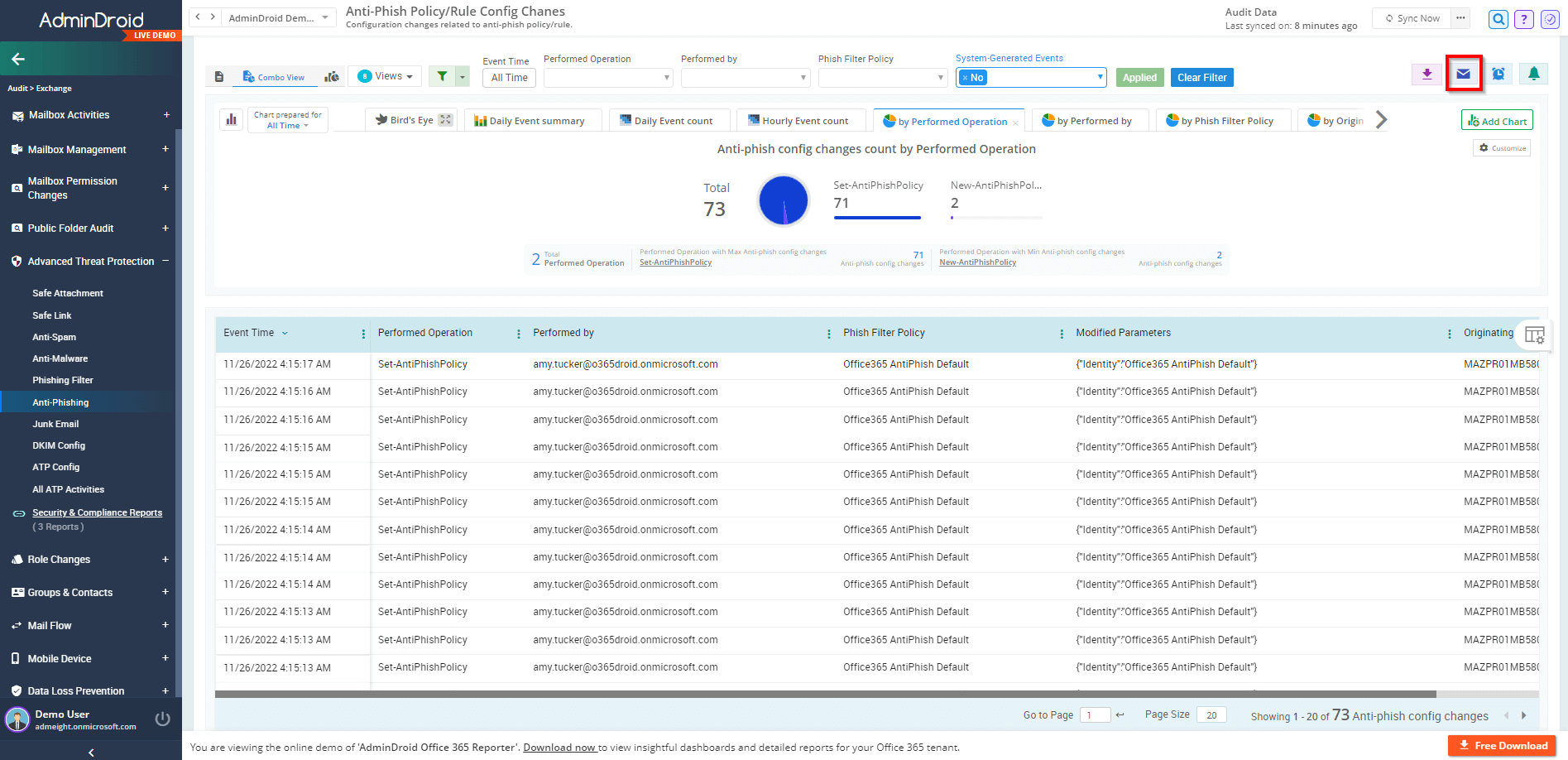Open the column settings icon on table

pos(1535,334)
